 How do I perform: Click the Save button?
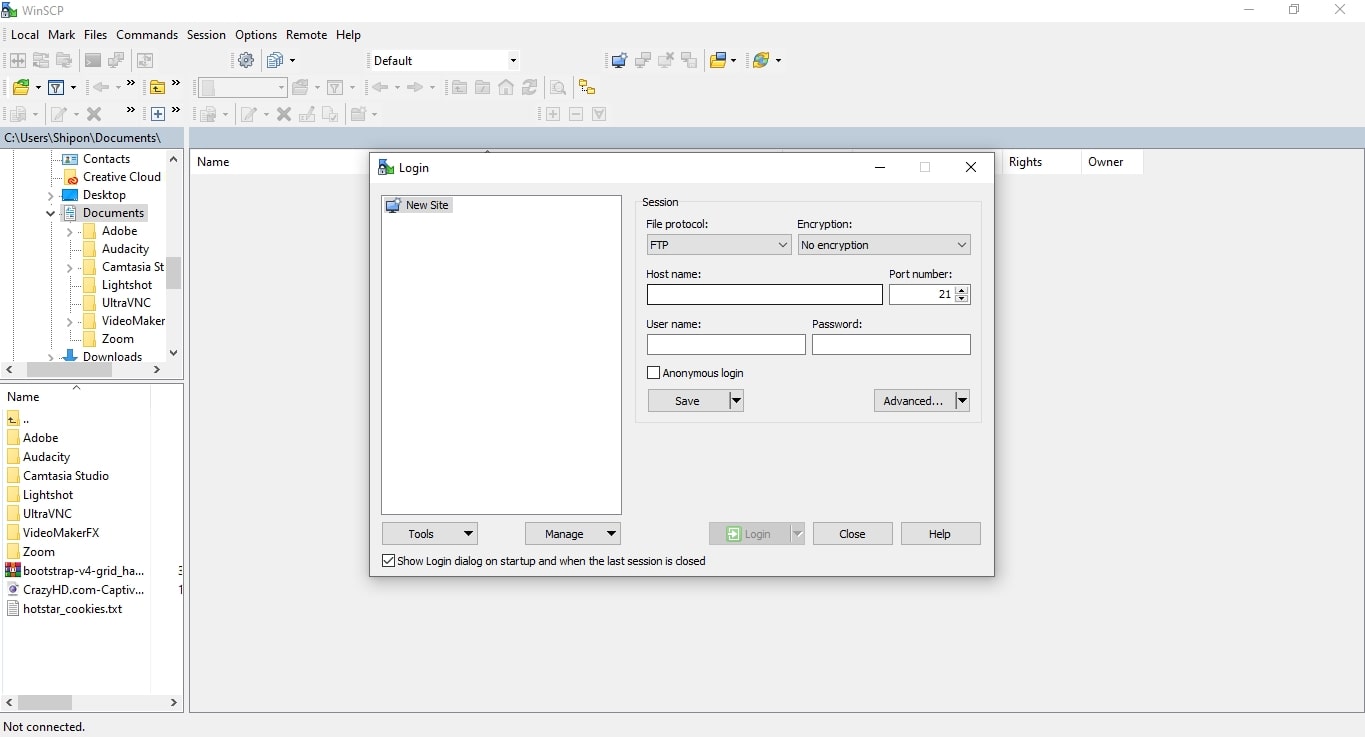point(688,401)
